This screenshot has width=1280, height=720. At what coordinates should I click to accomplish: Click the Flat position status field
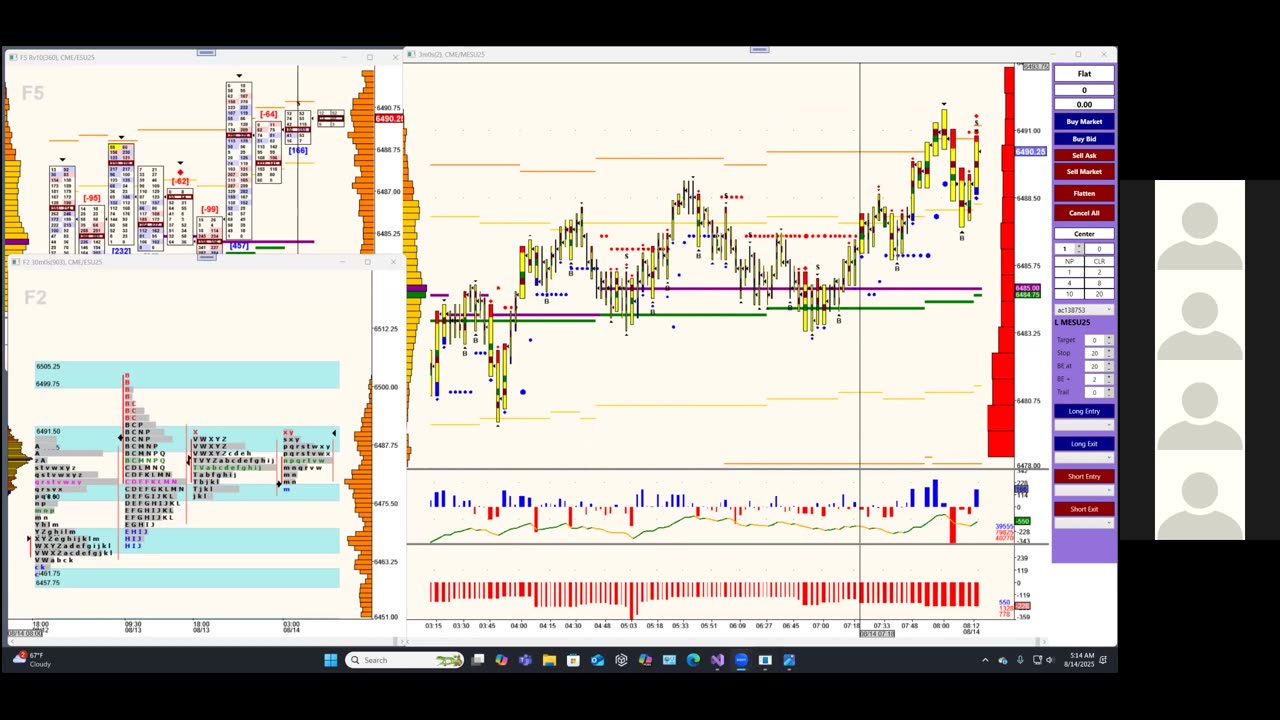[x=1084, y=74]
